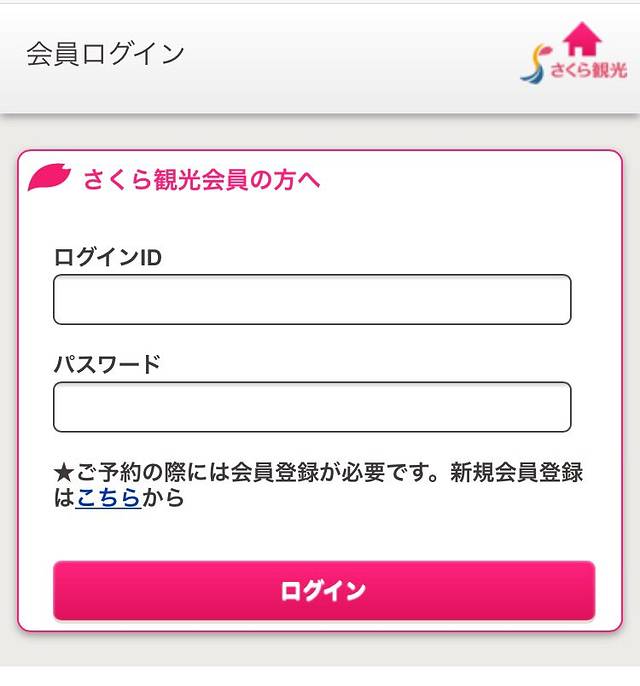640x686 pixels.
Task: Click the gray strip above the login card
Action: pyautogui.click(x=320, y=132)
